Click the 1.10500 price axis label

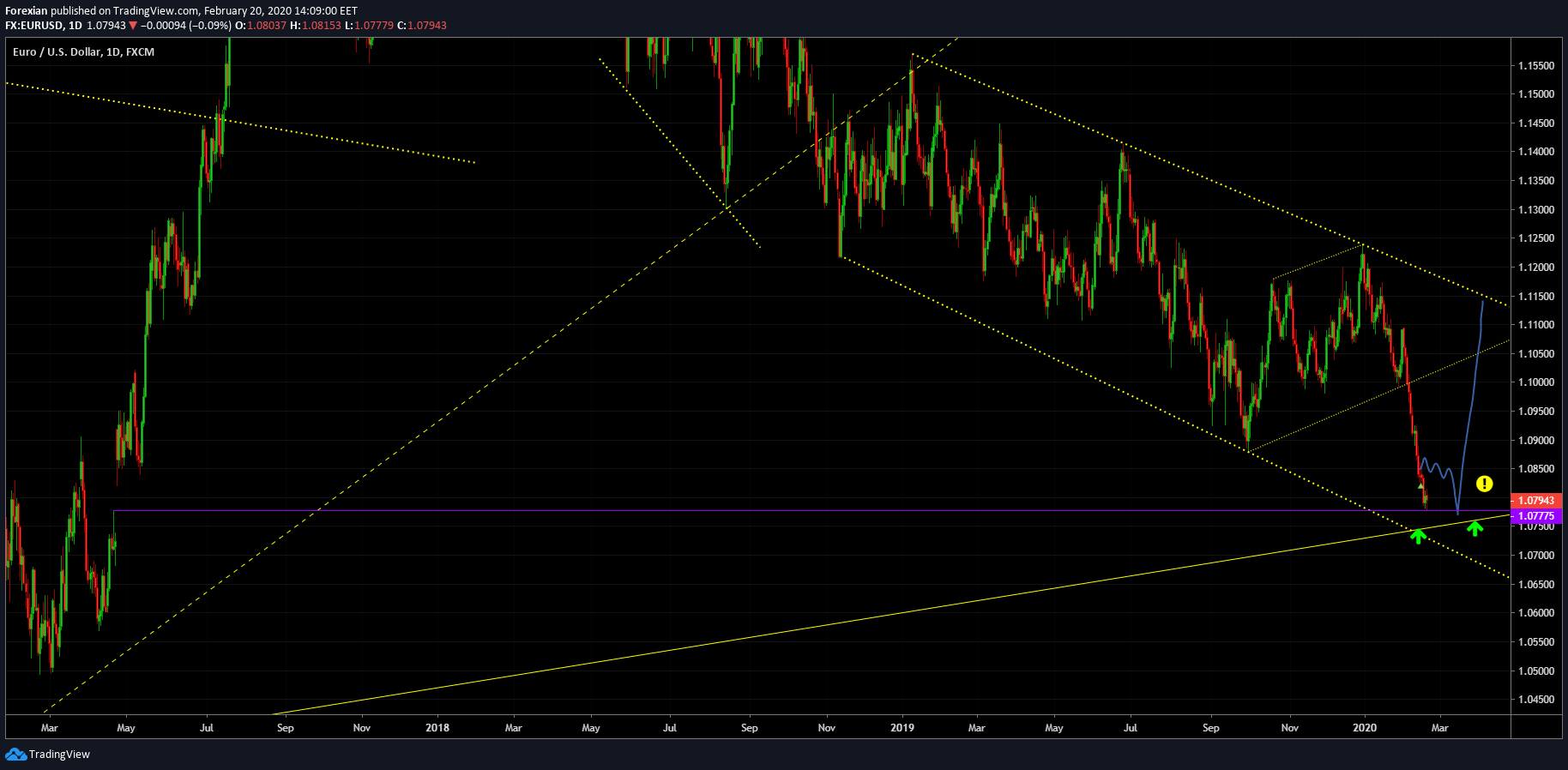(x=1536, y=354)
